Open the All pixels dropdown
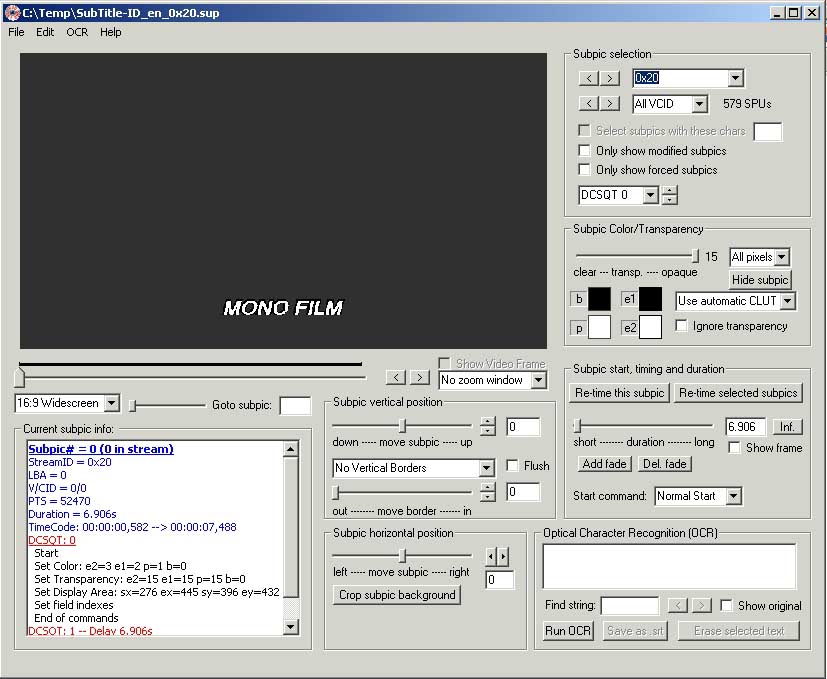Viewport: 827px width, 679px height. coord(782,257)
